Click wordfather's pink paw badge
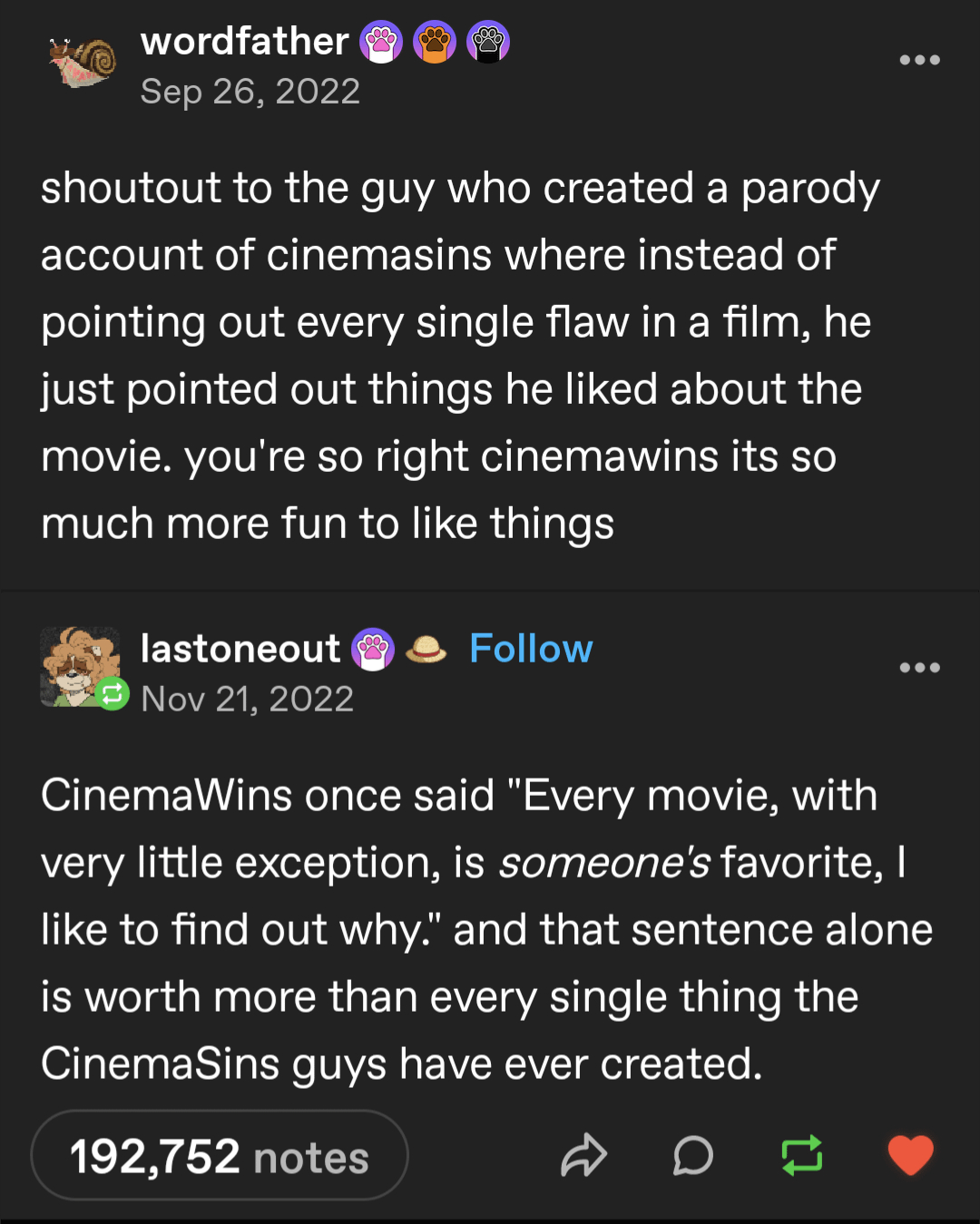The image size is (980, 1224). click(x=381, y=42)
